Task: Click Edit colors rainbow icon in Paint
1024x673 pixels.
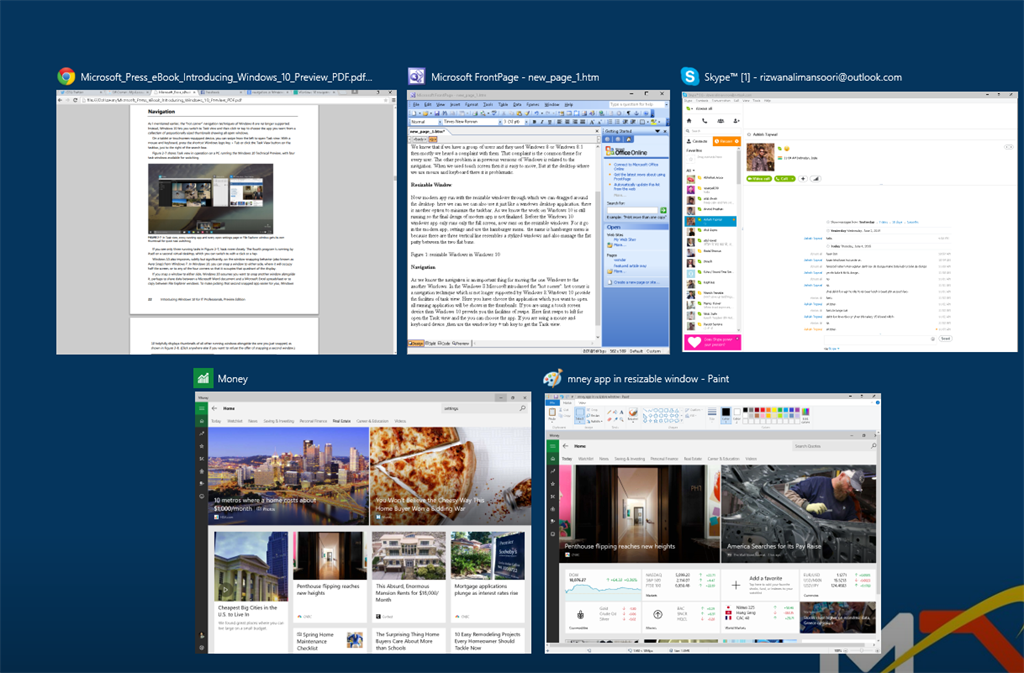Action: pos(805,415)
